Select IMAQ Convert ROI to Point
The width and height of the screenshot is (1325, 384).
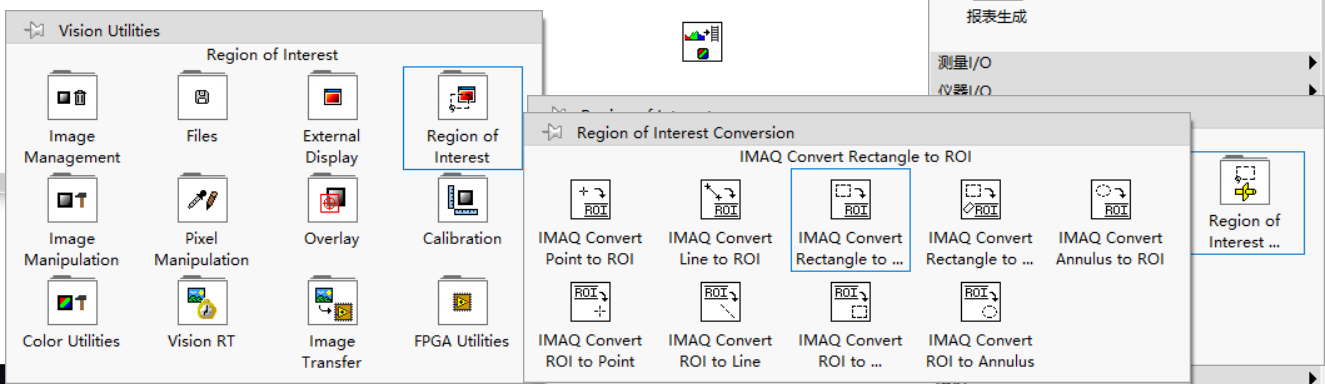590,302
